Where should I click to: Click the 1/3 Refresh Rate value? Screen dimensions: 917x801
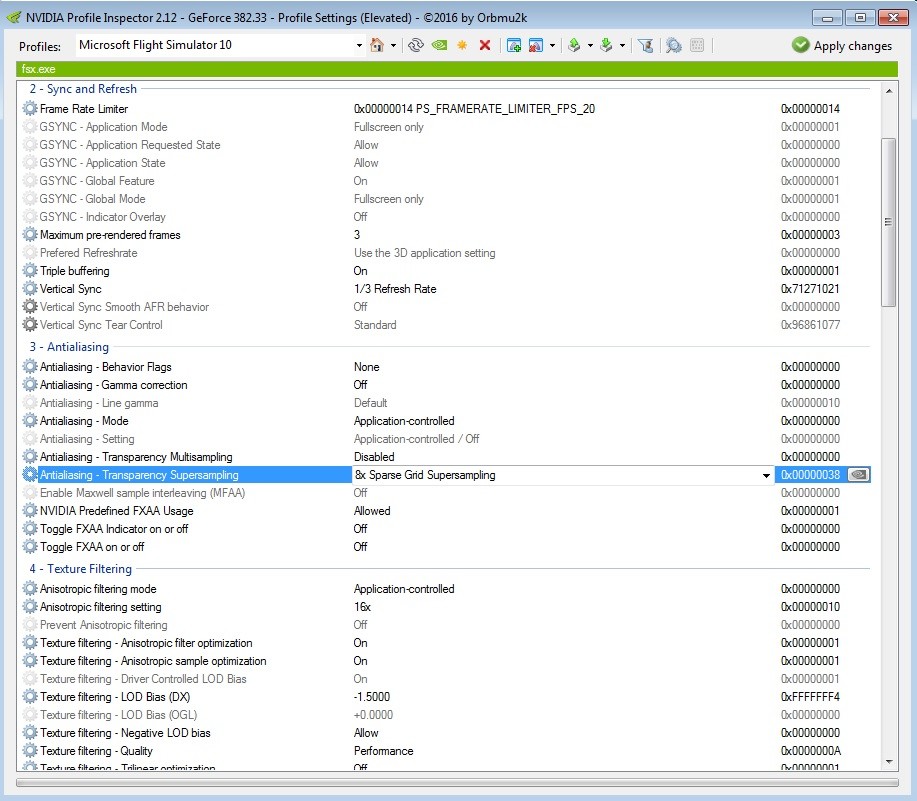pos(395,289)
